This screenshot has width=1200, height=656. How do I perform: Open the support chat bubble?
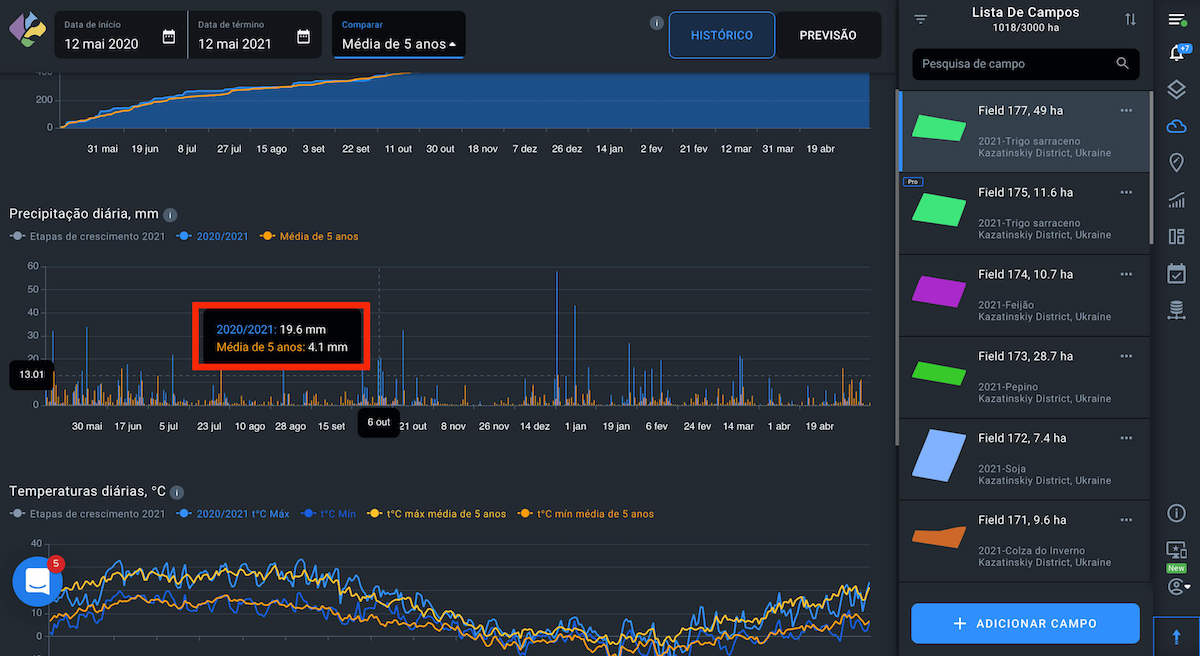pos(37,581)
